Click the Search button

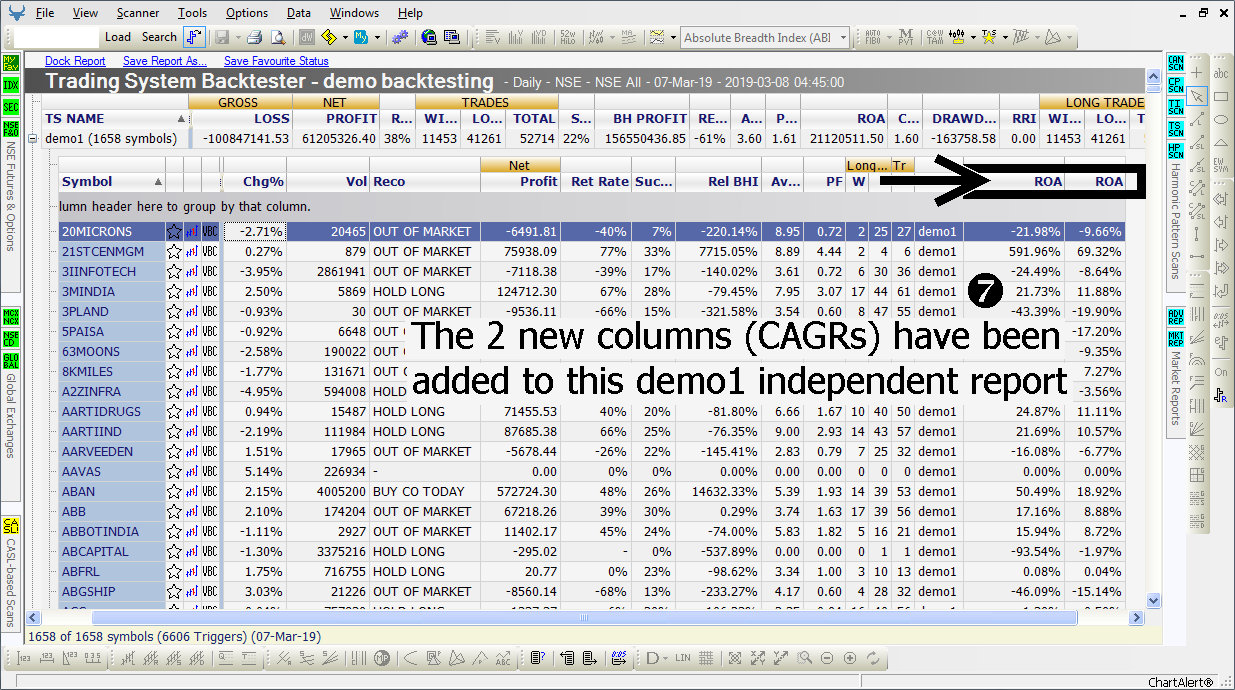159,37
